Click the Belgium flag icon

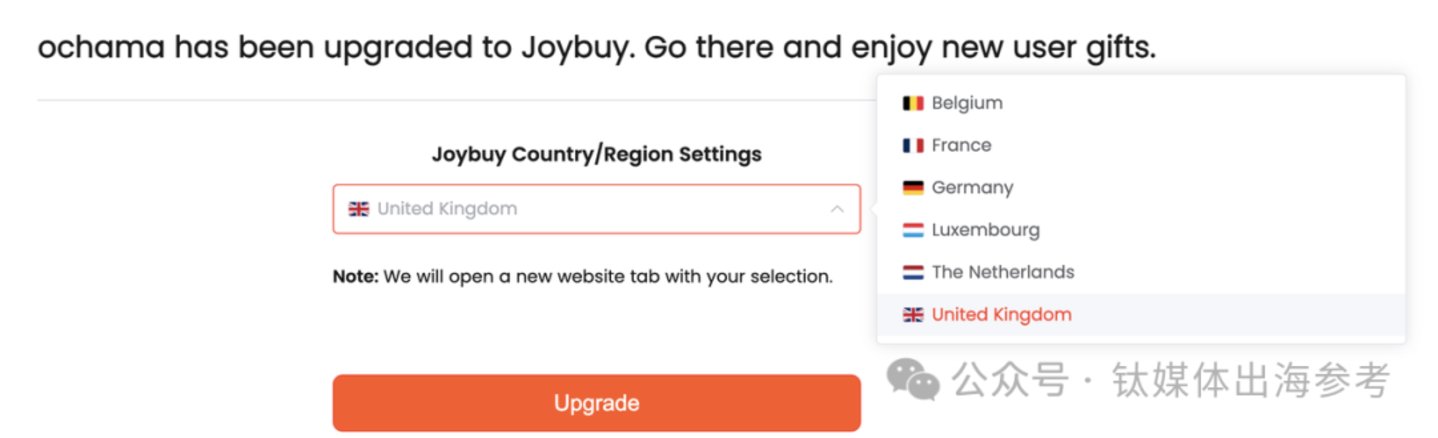[912, 103]
